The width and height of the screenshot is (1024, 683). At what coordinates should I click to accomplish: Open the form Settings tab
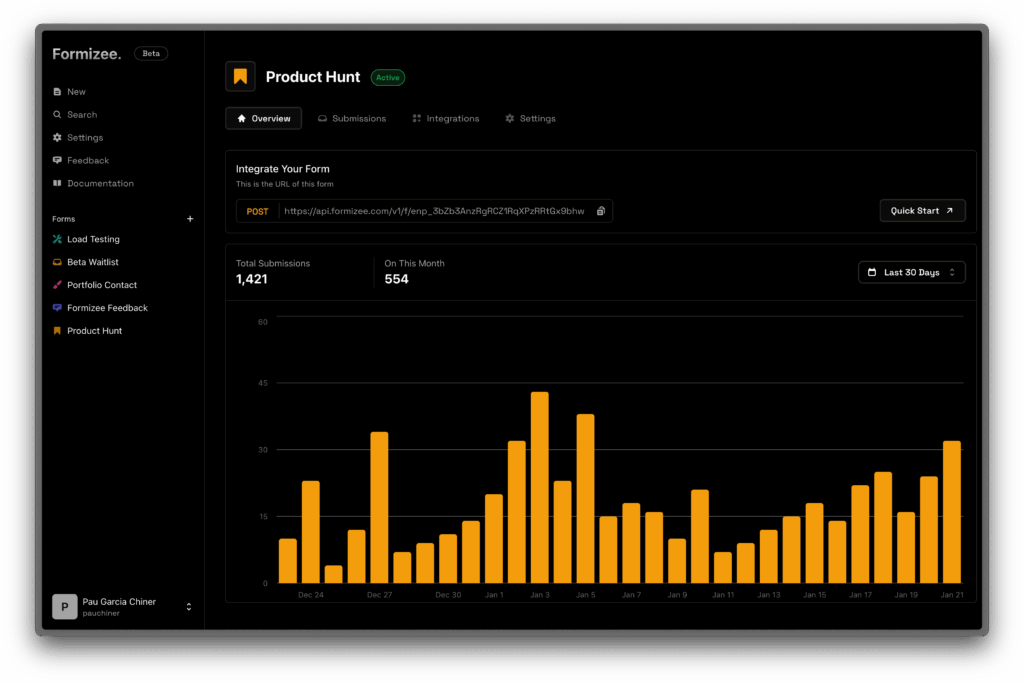click(x=530, y=118)
